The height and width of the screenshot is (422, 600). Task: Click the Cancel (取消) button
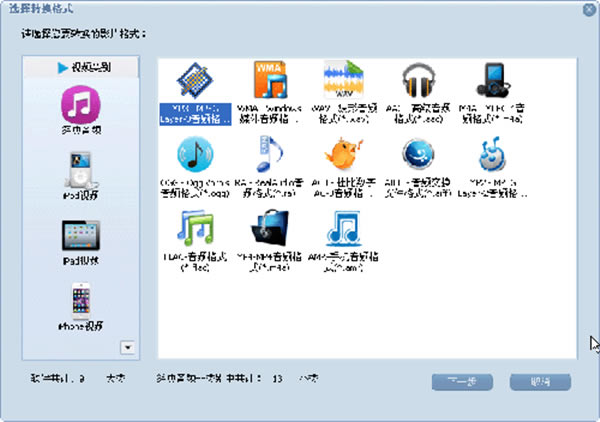click(540, 382)
